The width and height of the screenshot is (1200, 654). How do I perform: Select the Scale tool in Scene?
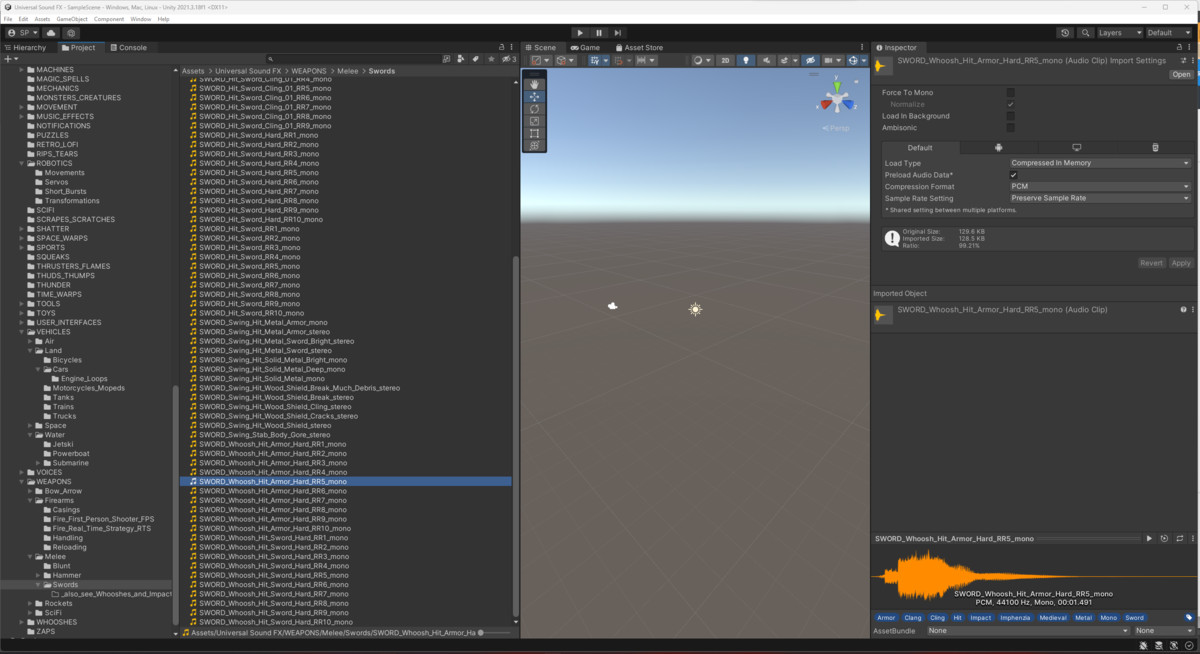point(535,121)
